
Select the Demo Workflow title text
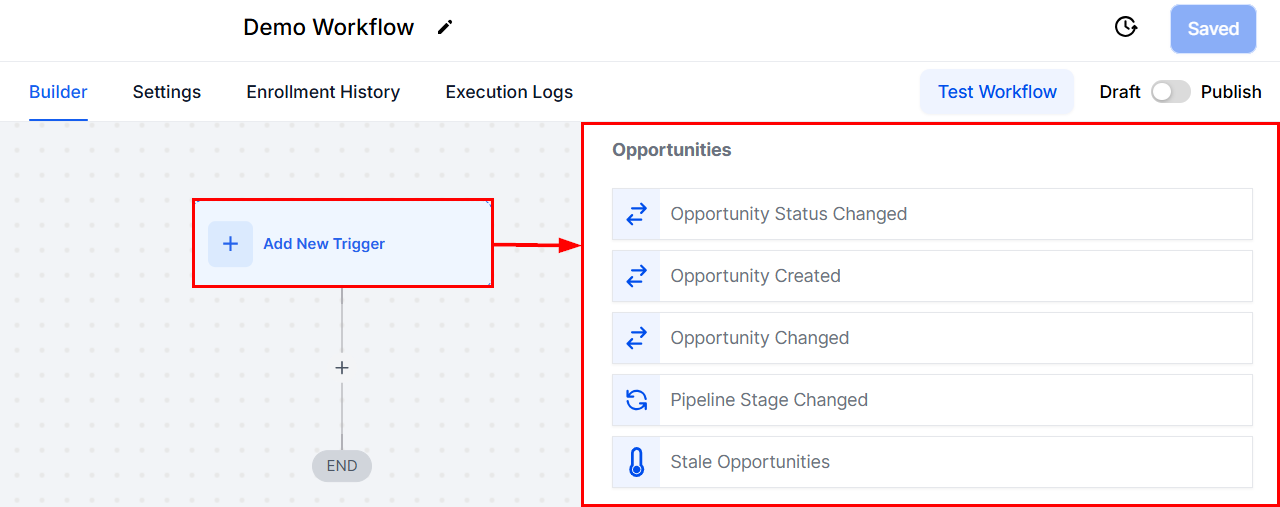[x=328, y=28]
